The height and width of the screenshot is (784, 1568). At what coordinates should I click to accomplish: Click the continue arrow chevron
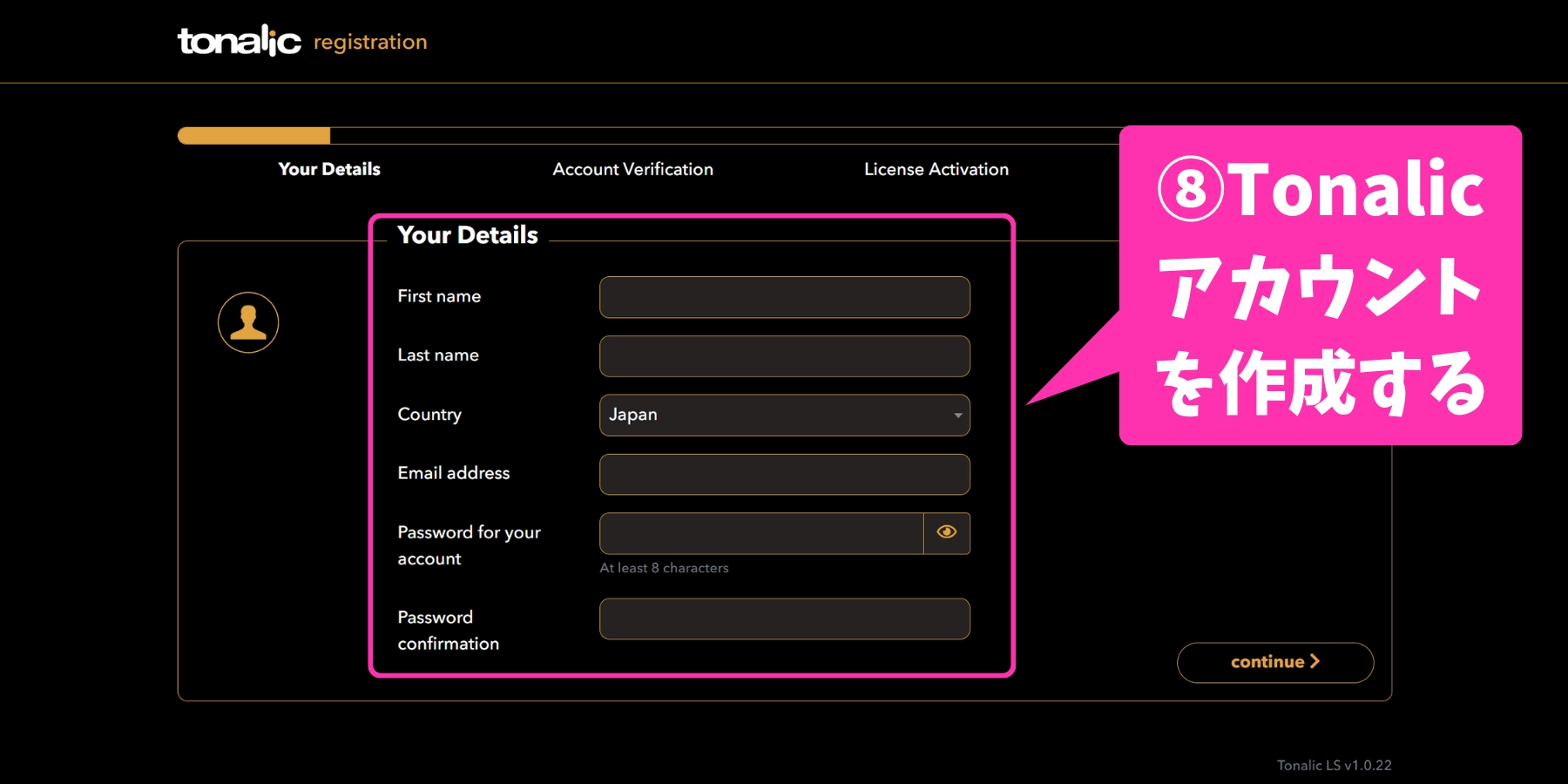coord(1315,662)
